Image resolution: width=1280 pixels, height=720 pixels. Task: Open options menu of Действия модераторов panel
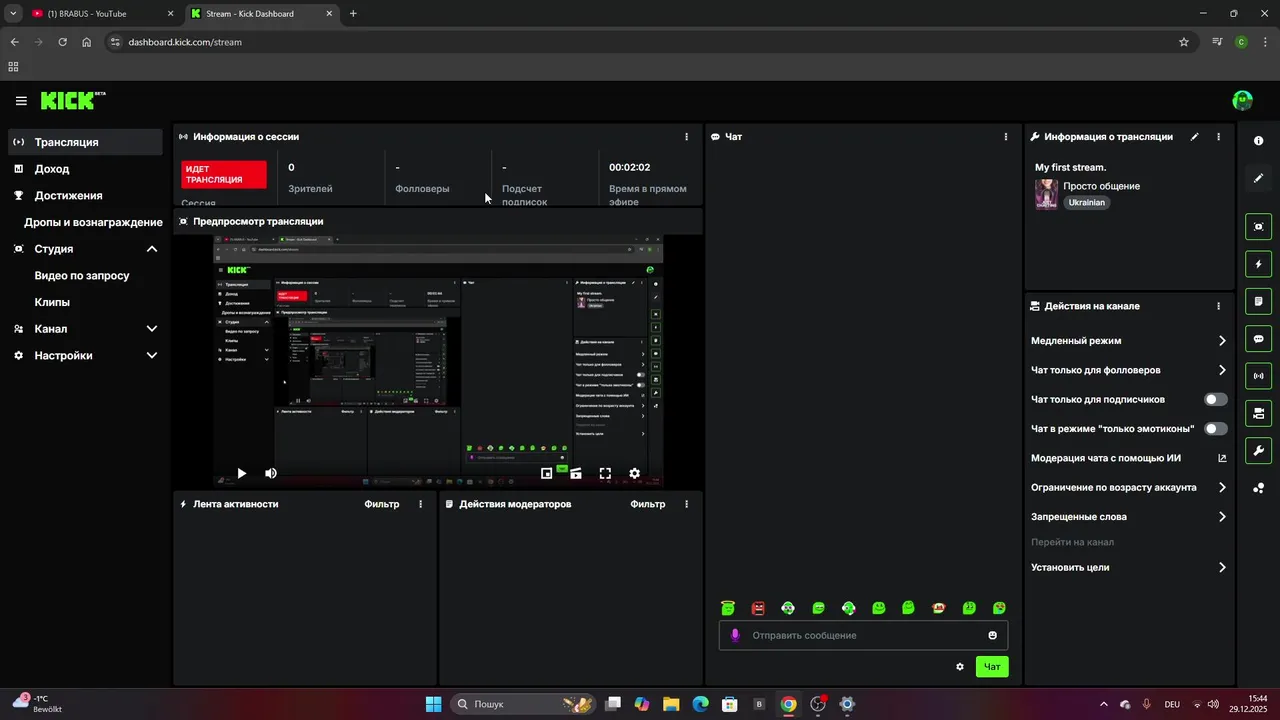[x=686, y=504]
